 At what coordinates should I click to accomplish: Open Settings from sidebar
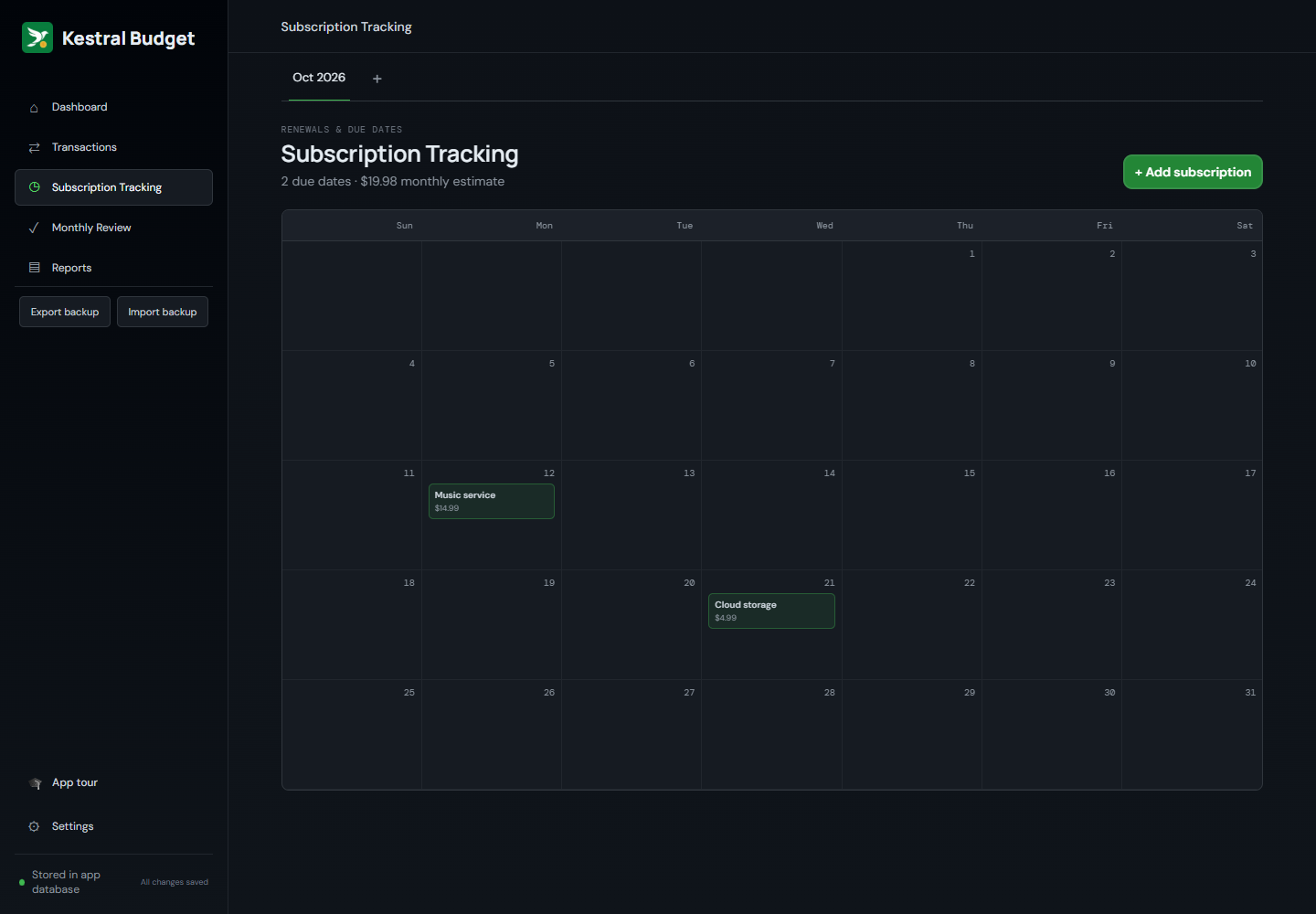coord(113,826)
